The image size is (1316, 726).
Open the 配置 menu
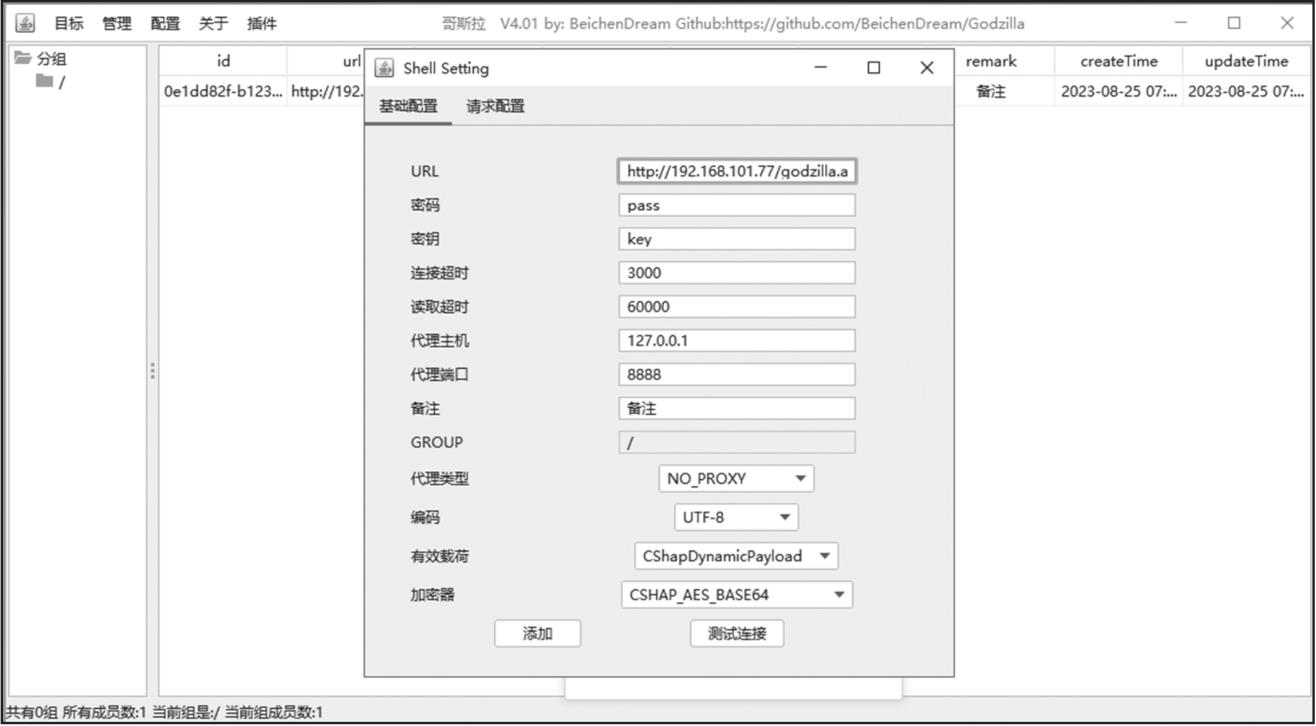point(166,23)
